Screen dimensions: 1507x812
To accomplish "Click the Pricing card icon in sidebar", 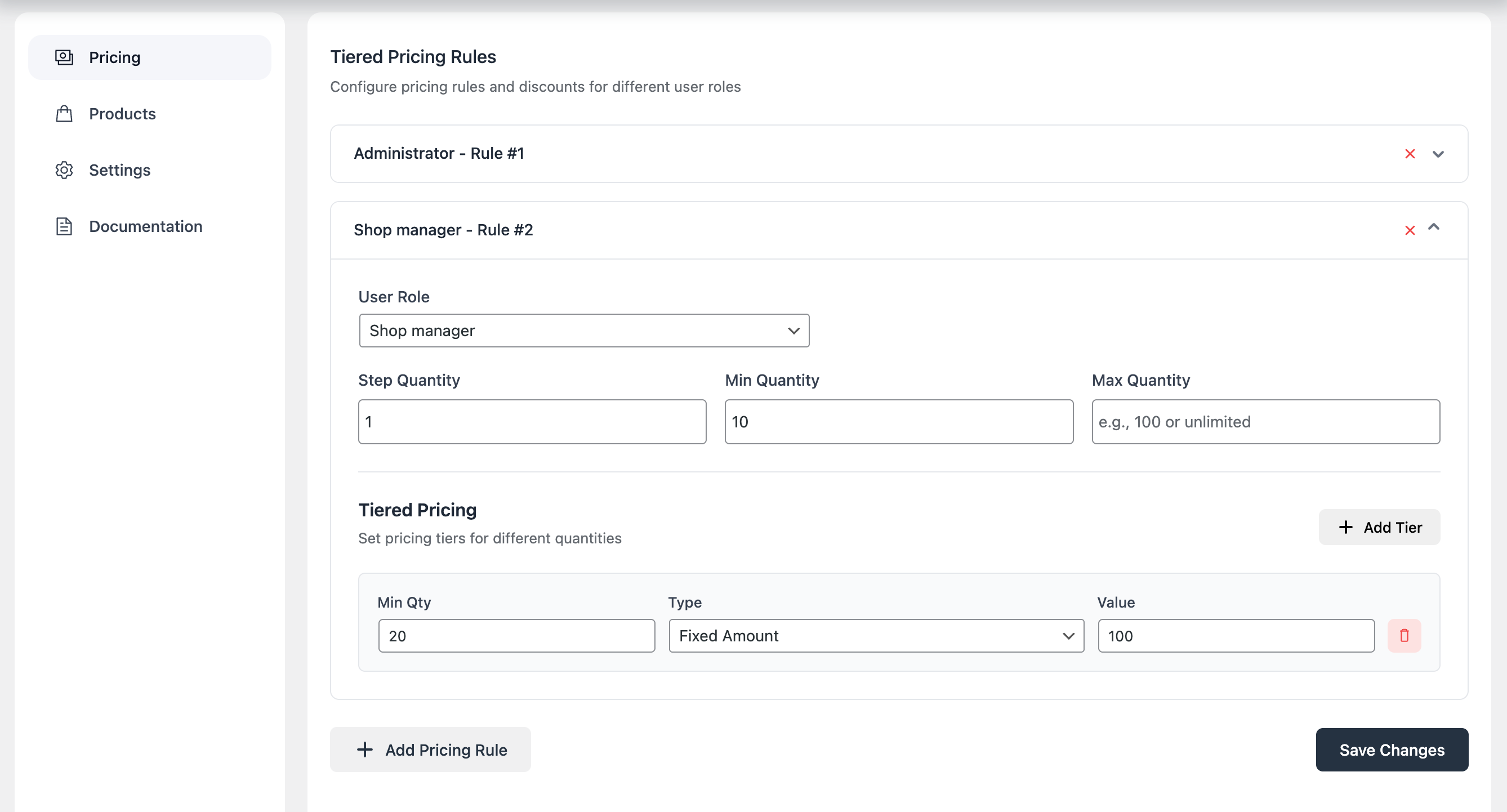I will coord(64,57).
